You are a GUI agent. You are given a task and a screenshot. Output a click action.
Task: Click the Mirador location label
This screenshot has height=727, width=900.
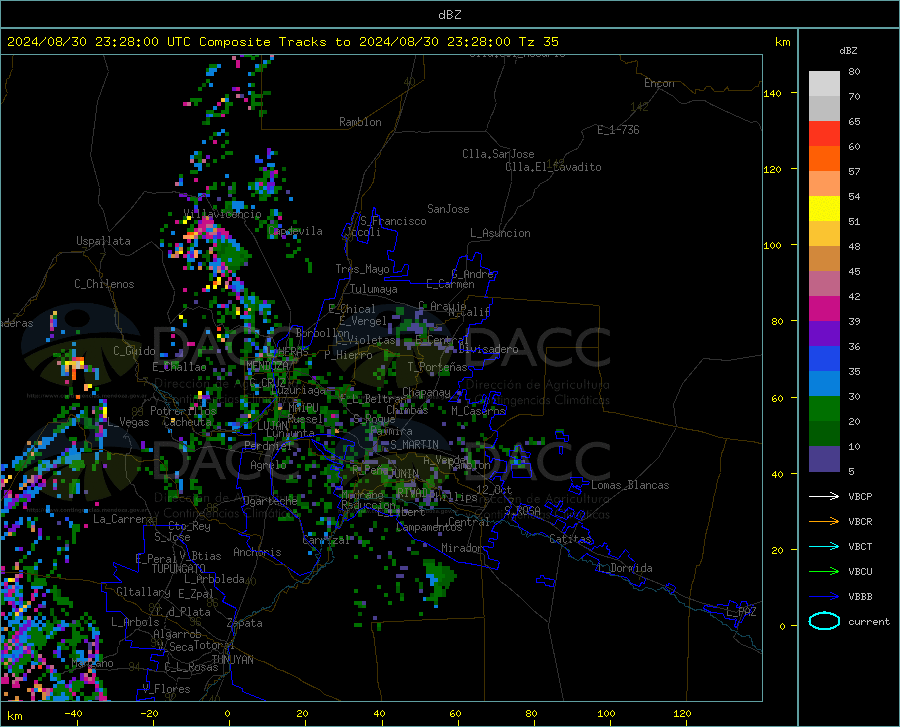[461, 548]
